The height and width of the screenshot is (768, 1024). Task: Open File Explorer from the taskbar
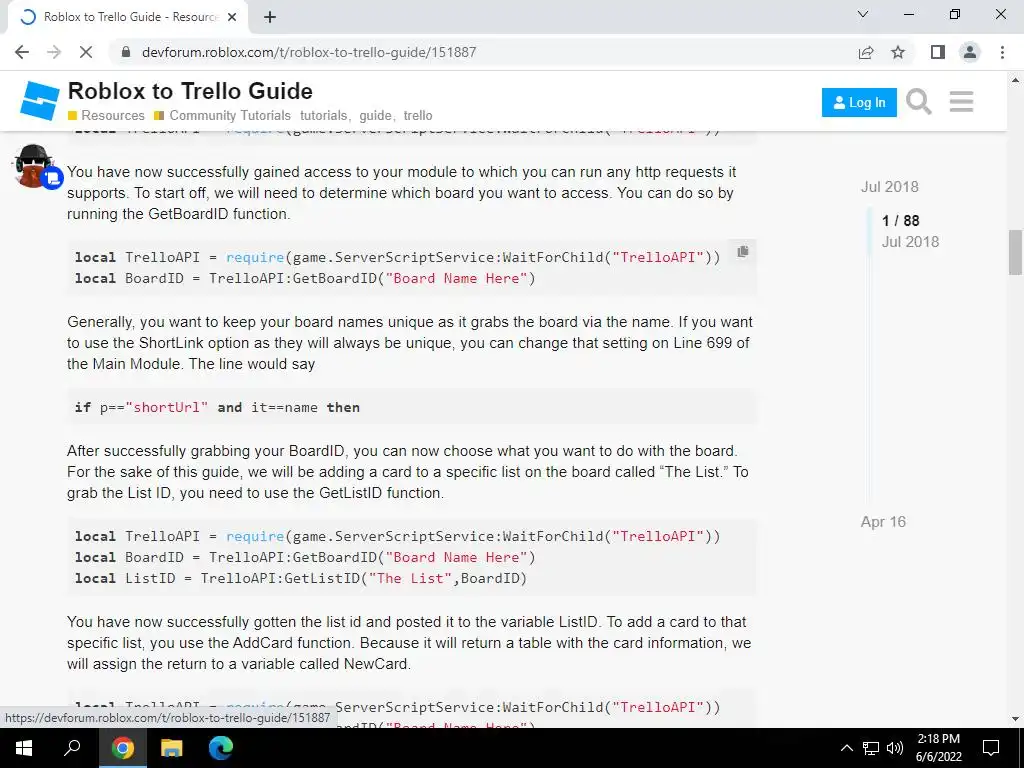(172, 748)
